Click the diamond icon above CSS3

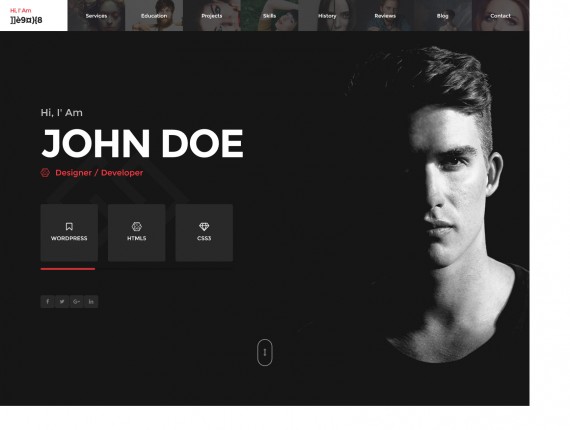[x=204, y=226]
